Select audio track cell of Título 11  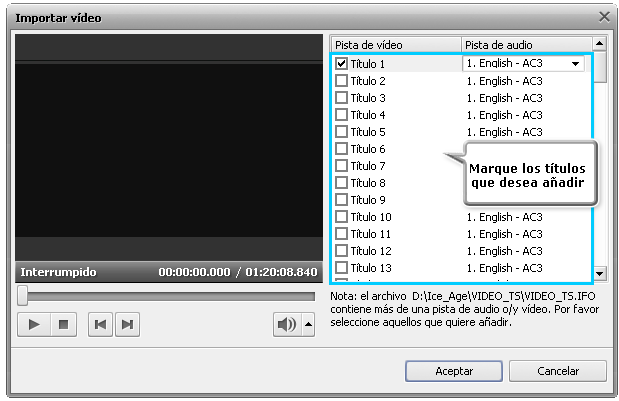[x=504, y=234]
